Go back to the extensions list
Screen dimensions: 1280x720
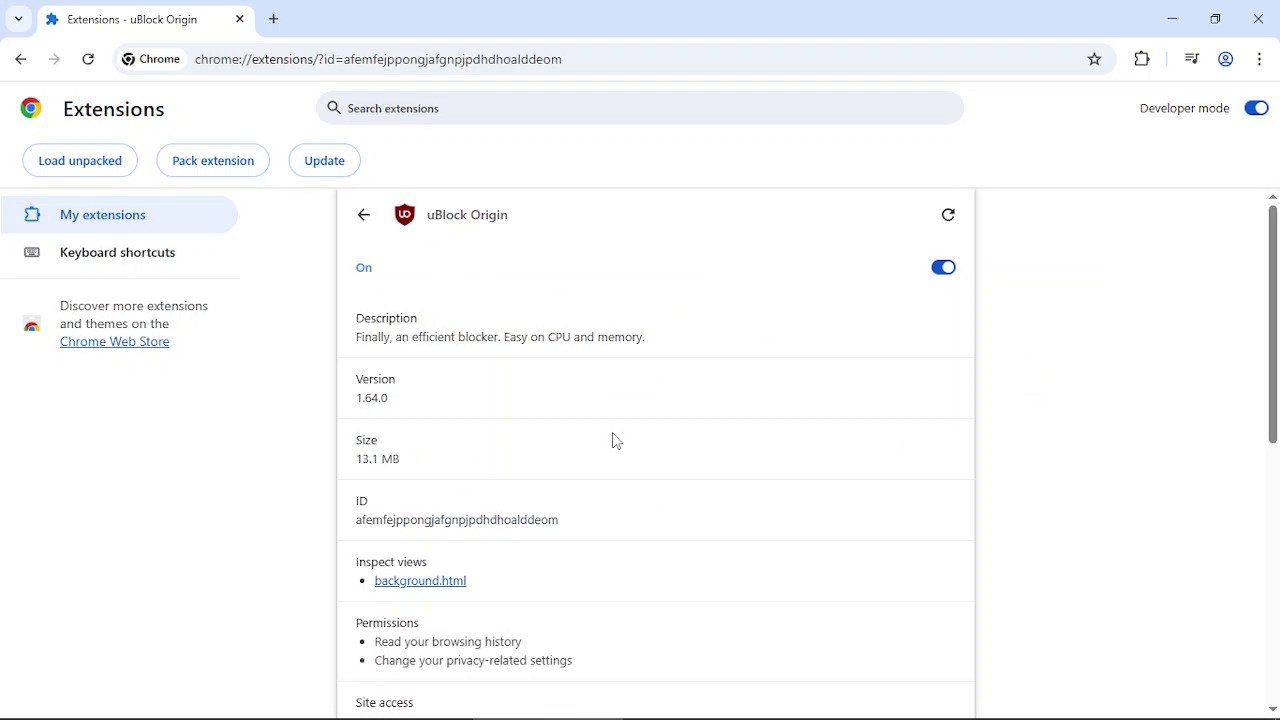pos(364,215)
